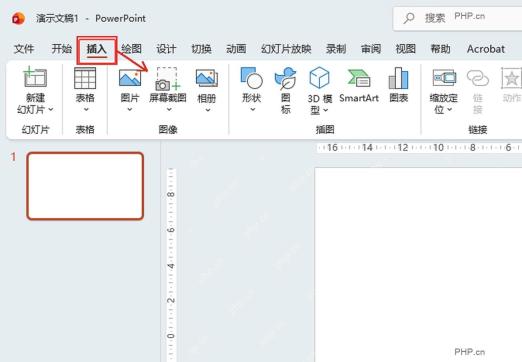
Task: Select slide 1 thumbnail
Action: 85,186
